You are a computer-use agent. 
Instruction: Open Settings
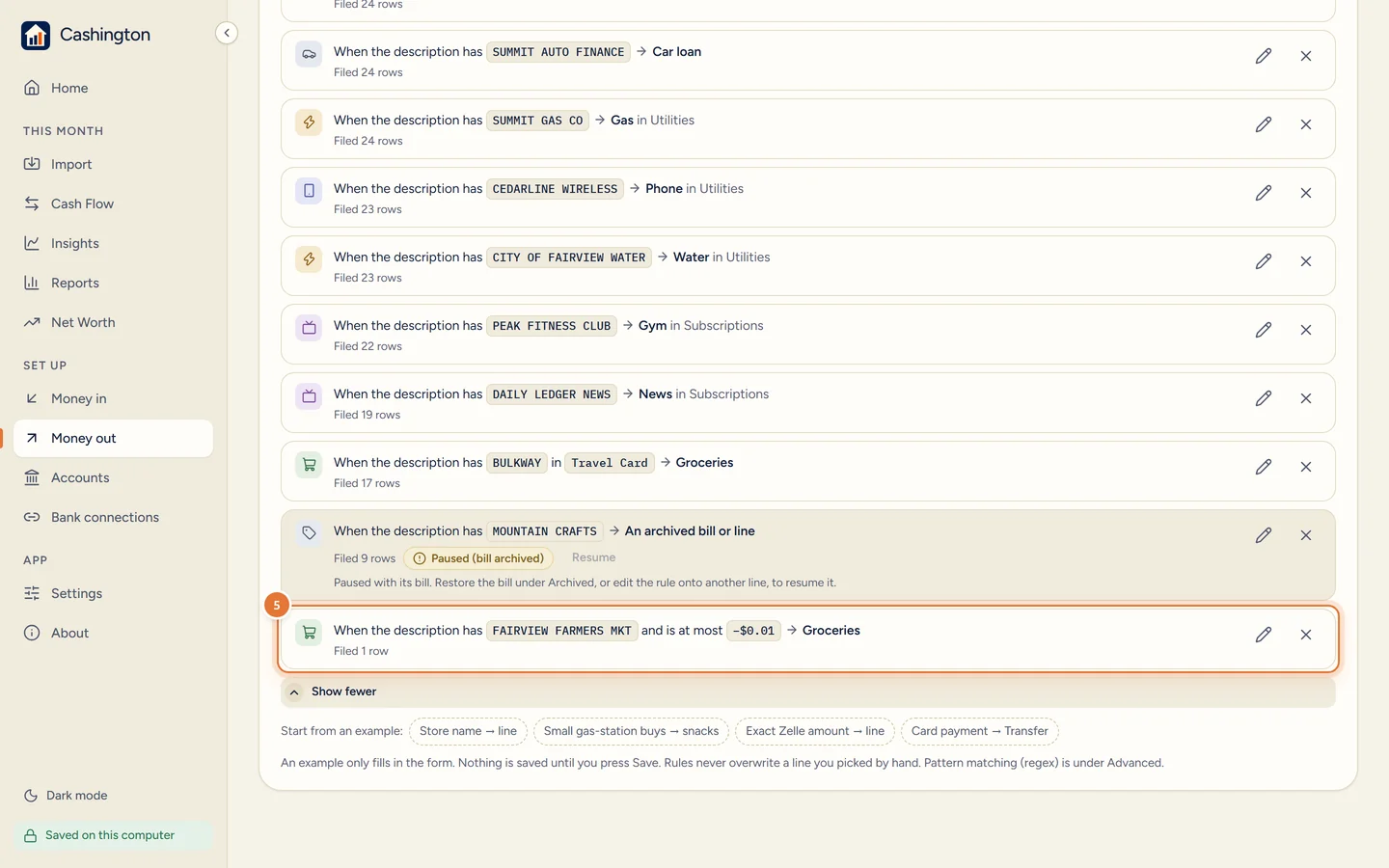[x=114, y=593]
